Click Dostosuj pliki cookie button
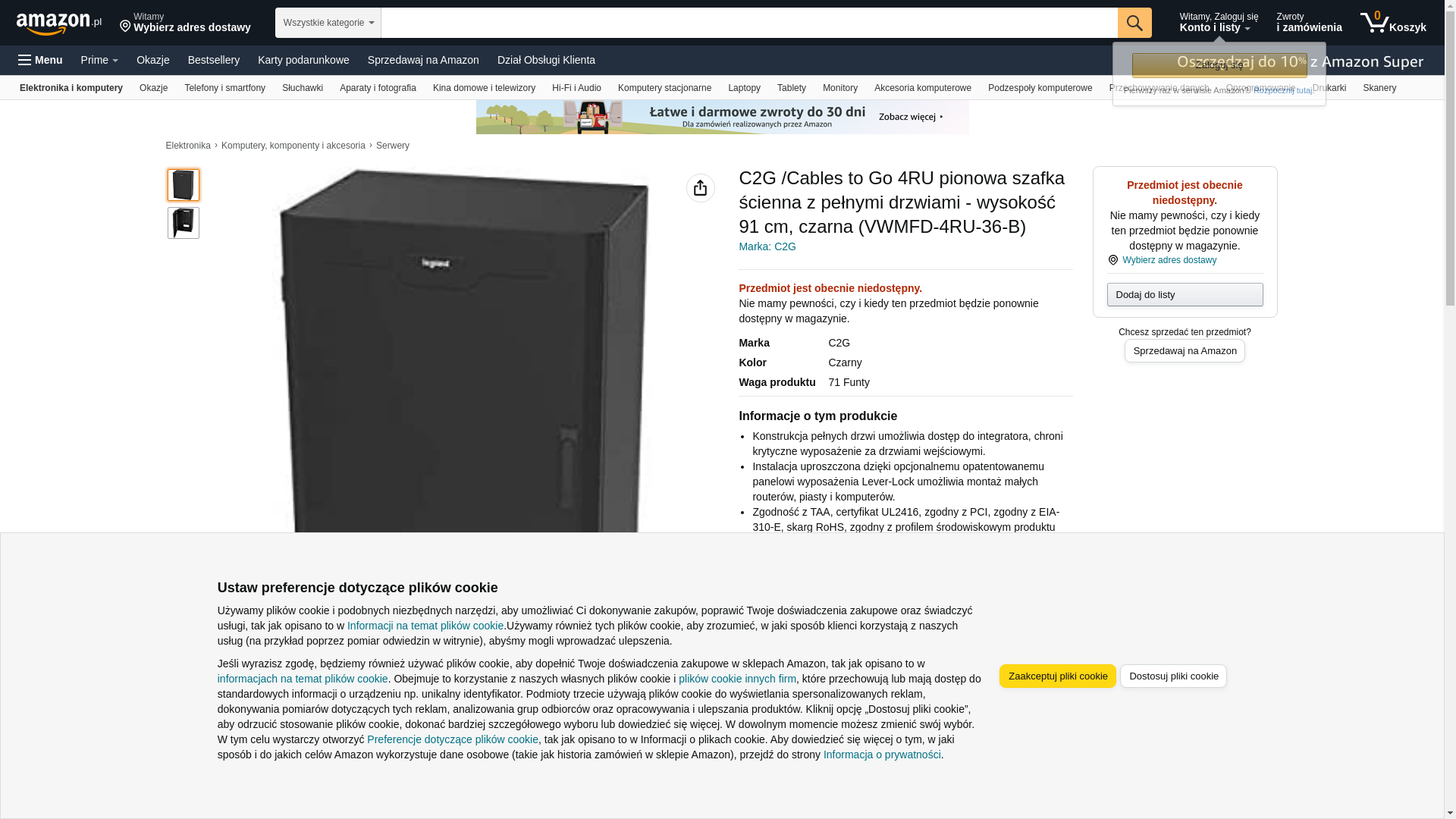The width and height of the screenshot is (1456, 819). click(x=1173, y=676)
